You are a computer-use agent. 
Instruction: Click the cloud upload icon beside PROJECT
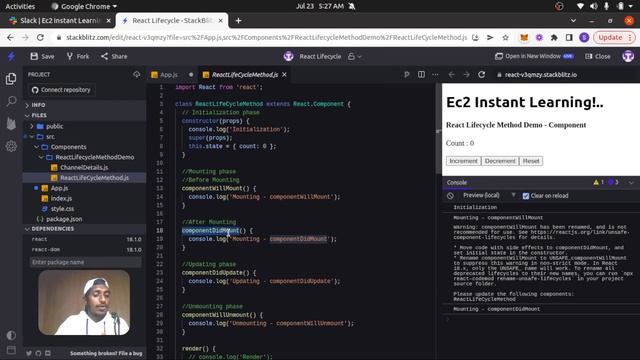pyautogui.click(x=136, y=74)
